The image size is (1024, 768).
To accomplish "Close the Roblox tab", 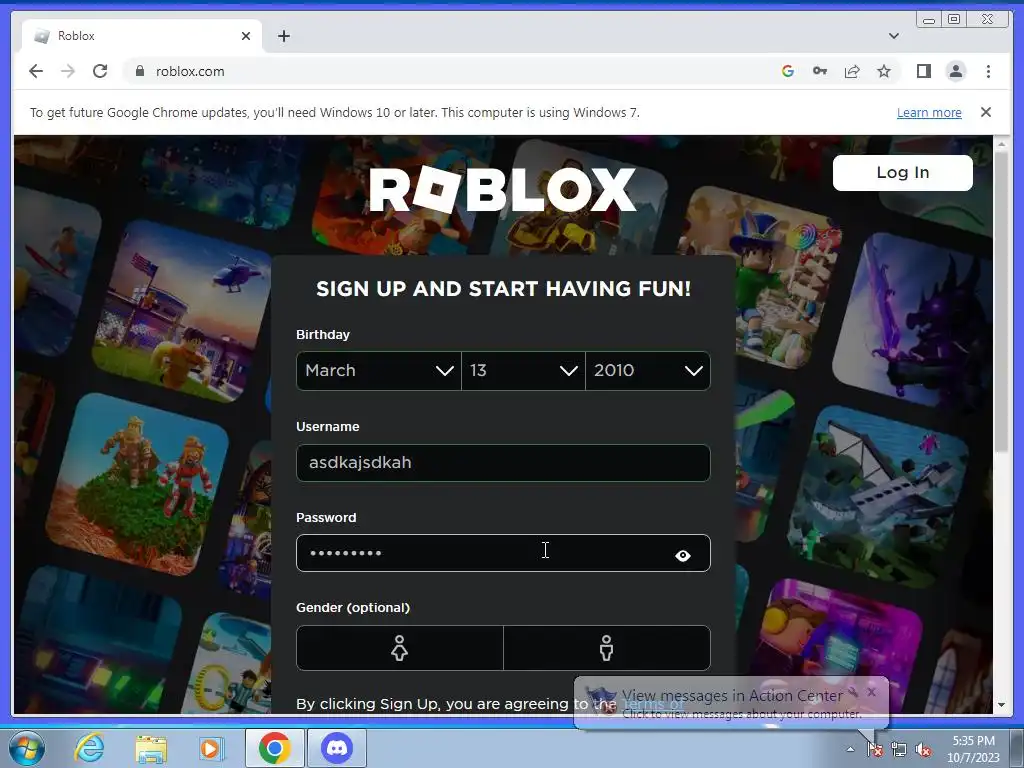I will coord(246,36).
